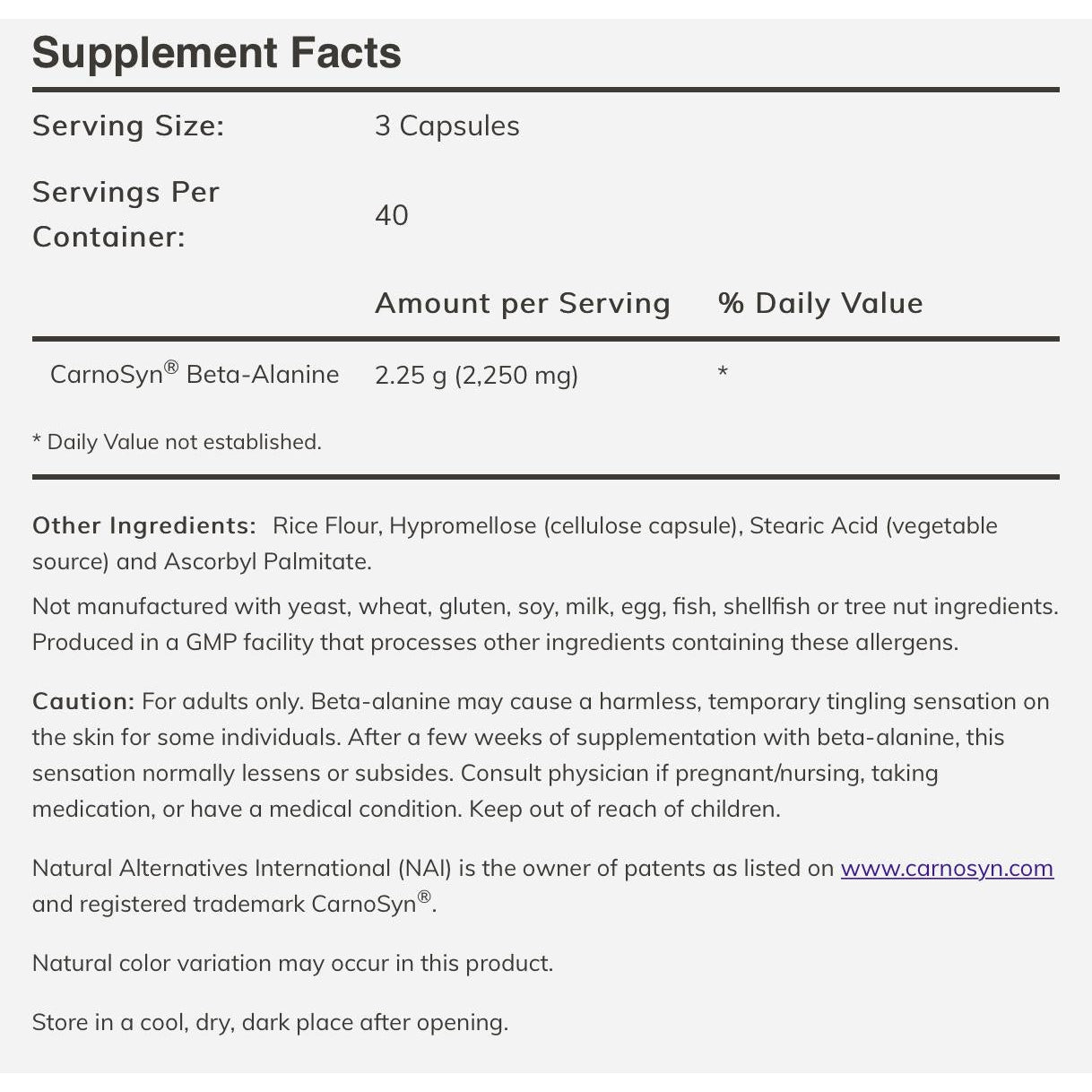Image resolution: width=1092 pixels, height=1092 pixels.
Task: Click the % Daily Value column header
Action: point(820,303)
